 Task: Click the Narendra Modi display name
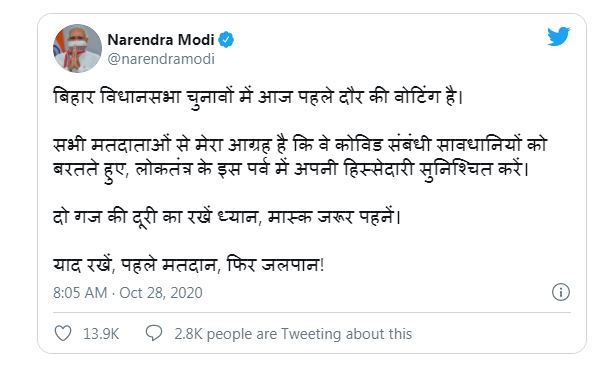coord(161,40)
